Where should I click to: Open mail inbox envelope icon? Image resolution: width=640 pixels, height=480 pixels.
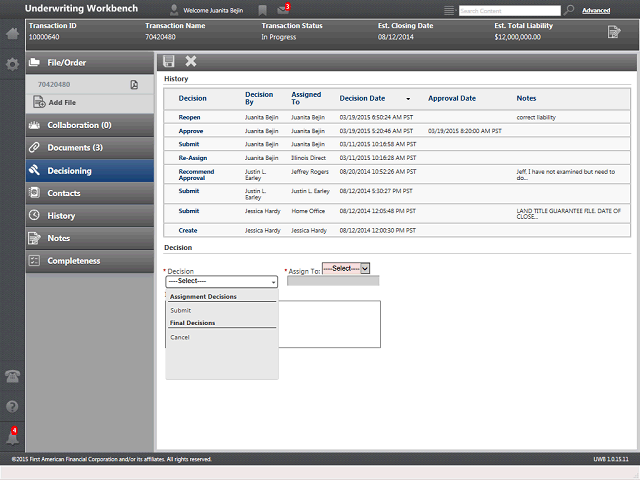(283, 9)
